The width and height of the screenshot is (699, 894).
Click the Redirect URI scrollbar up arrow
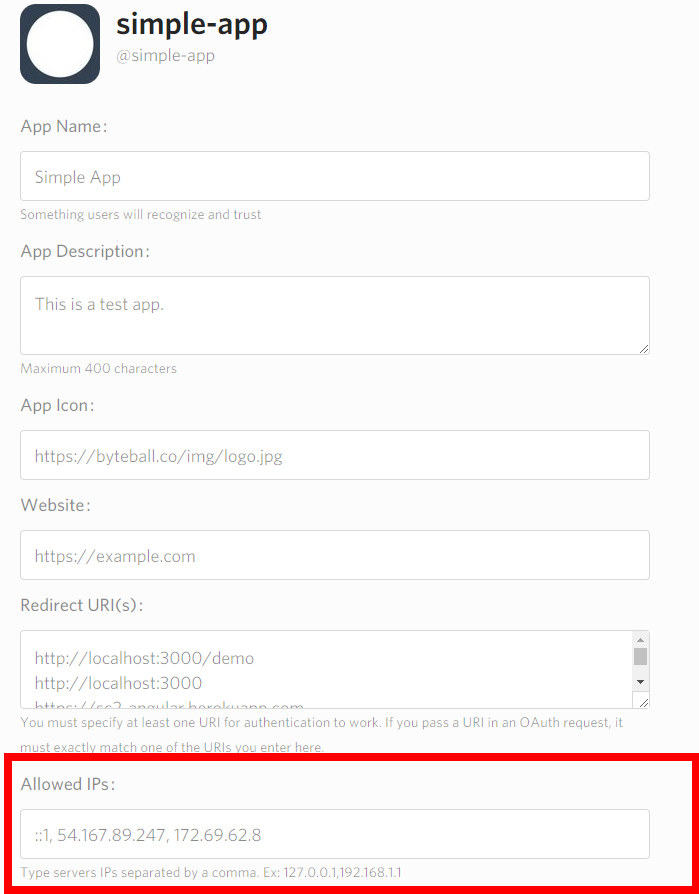[x=640, y=639]
